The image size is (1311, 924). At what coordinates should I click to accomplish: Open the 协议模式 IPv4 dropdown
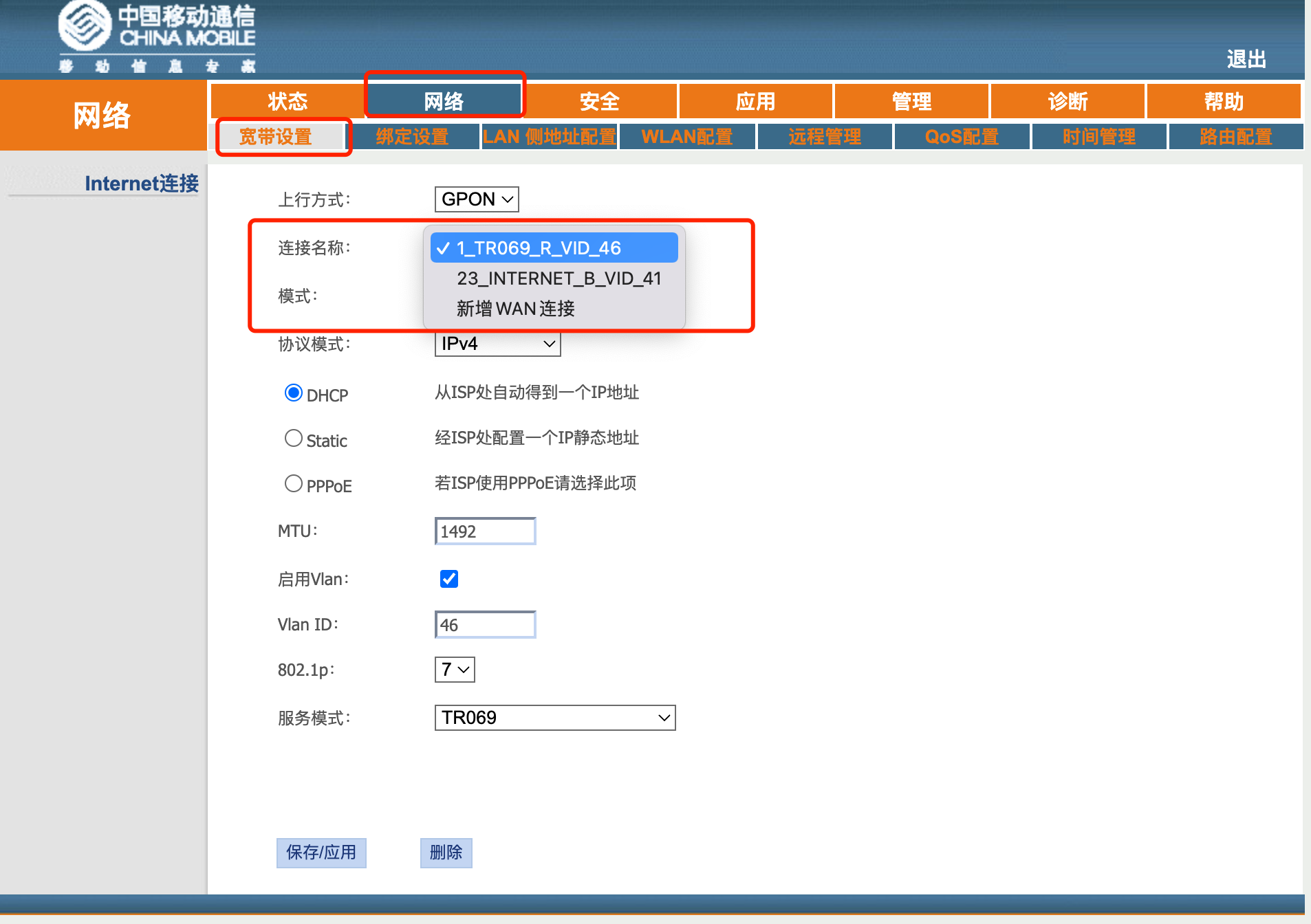(x=498, y=344)
